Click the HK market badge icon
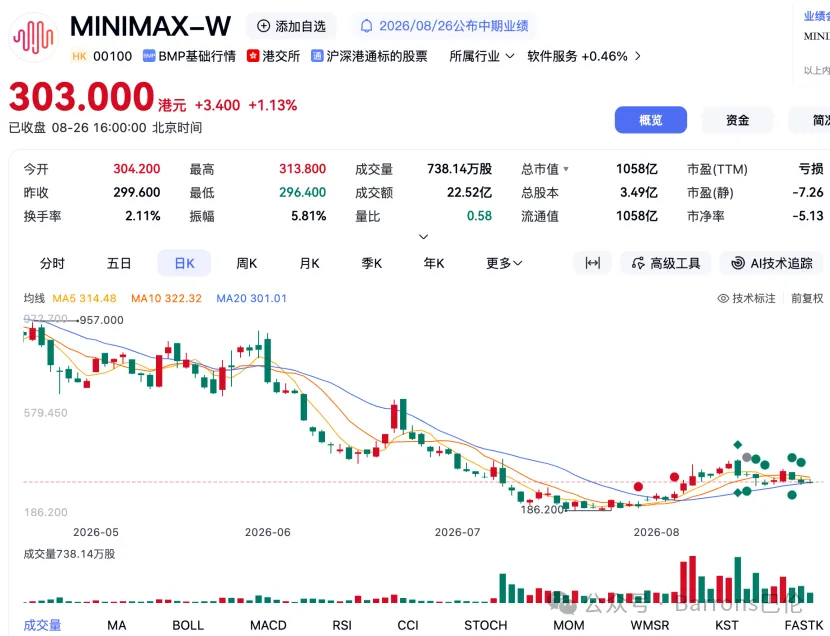The height and width of the screenshot is (636, 830). (x=79, y=56)
